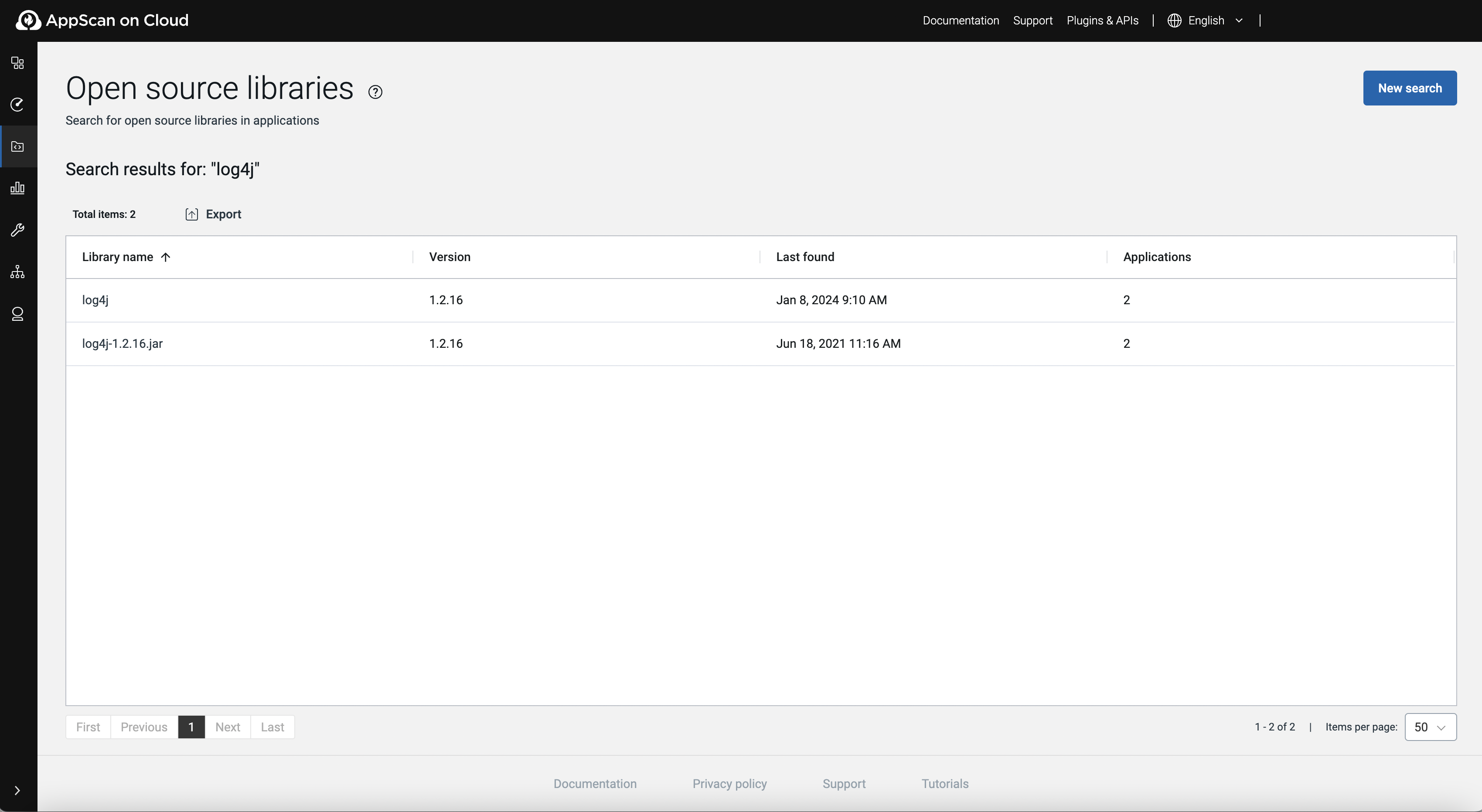Open Documentation in the top navigation
The image size is (1482, 812).
click(x=961, y=20)
